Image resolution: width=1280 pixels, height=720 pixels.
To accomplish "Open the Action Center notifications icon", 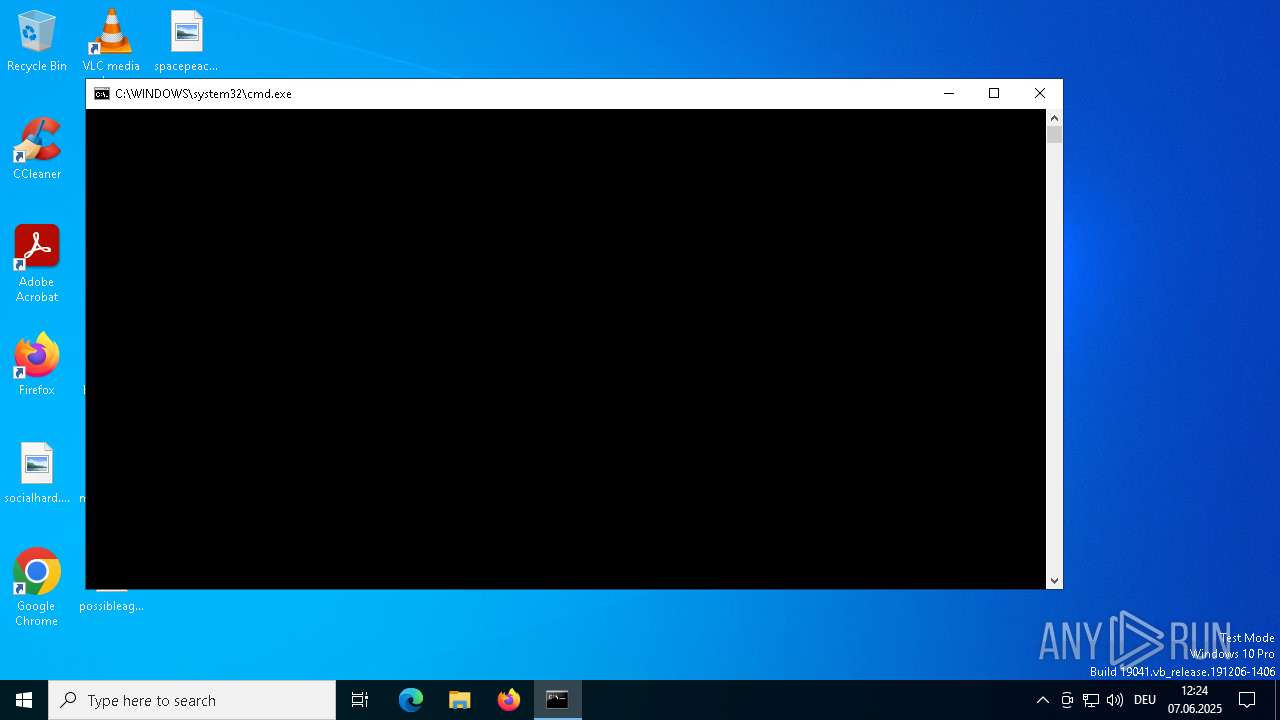I will [1247, 700].
